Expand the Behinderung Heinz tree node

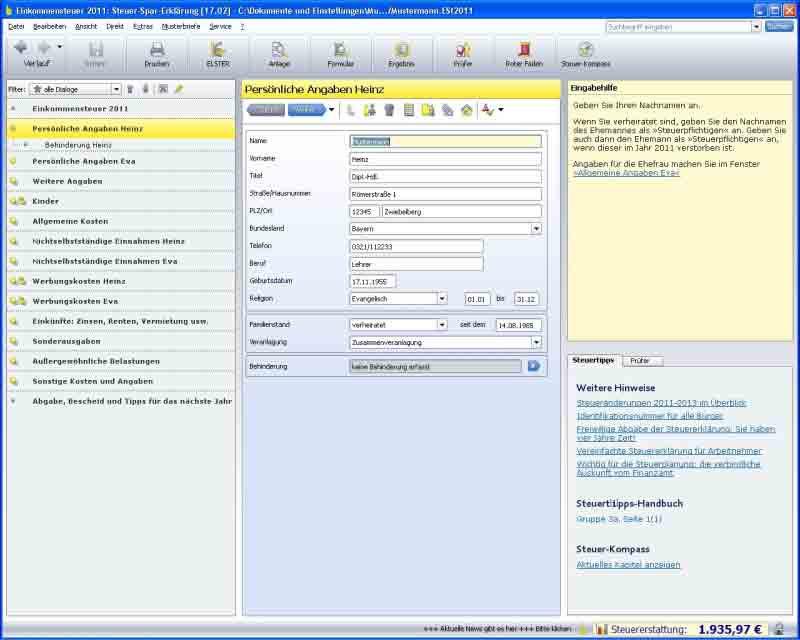[x=27, y=145]
